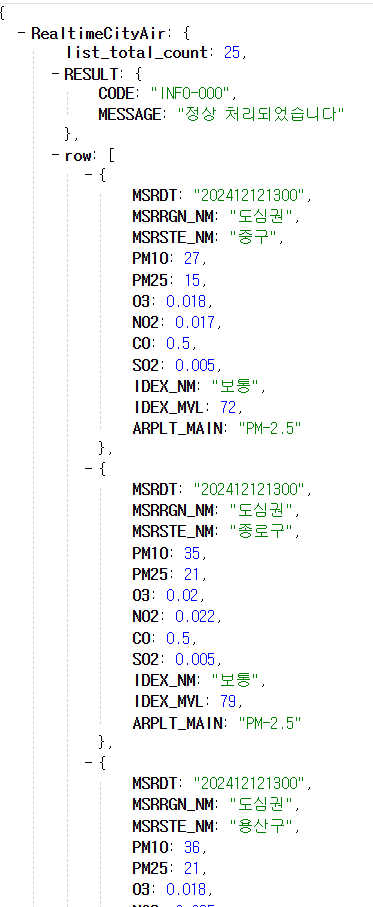Image resolution: width=373 pixels, height=907 pixels.
Task: Collapse the object containing 용산구
Action: click(x=88, y=763)
